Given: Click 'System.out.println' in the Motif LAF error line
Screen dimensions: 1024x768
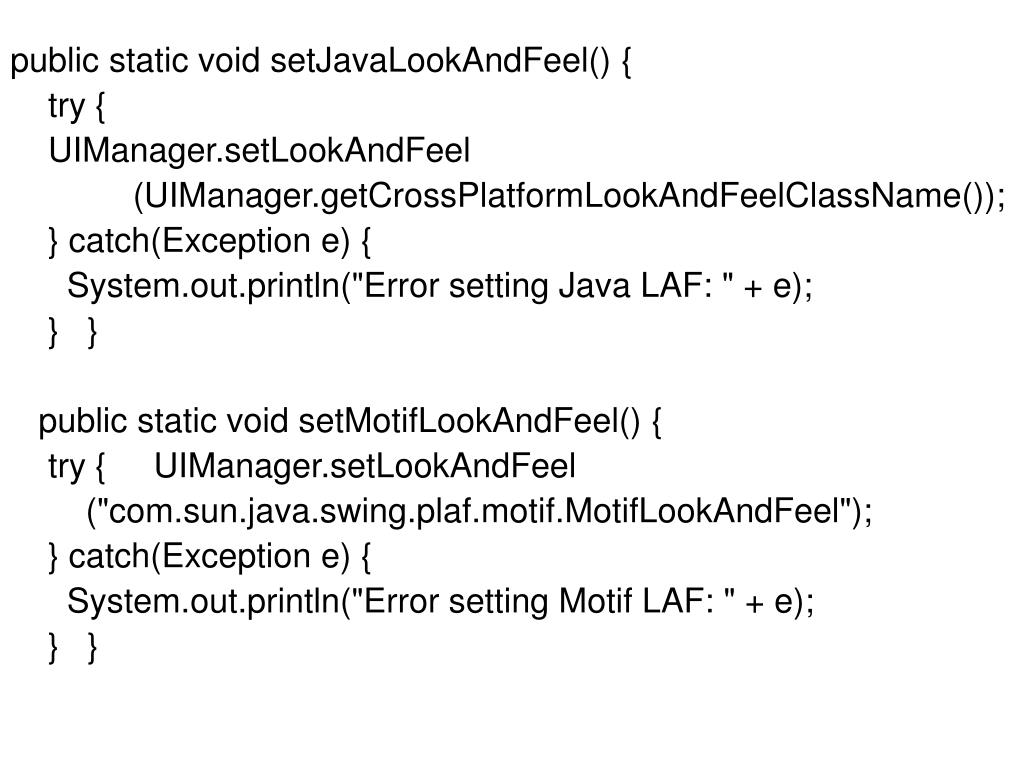Looking at the screenshot, I should (x=203, y=602).
